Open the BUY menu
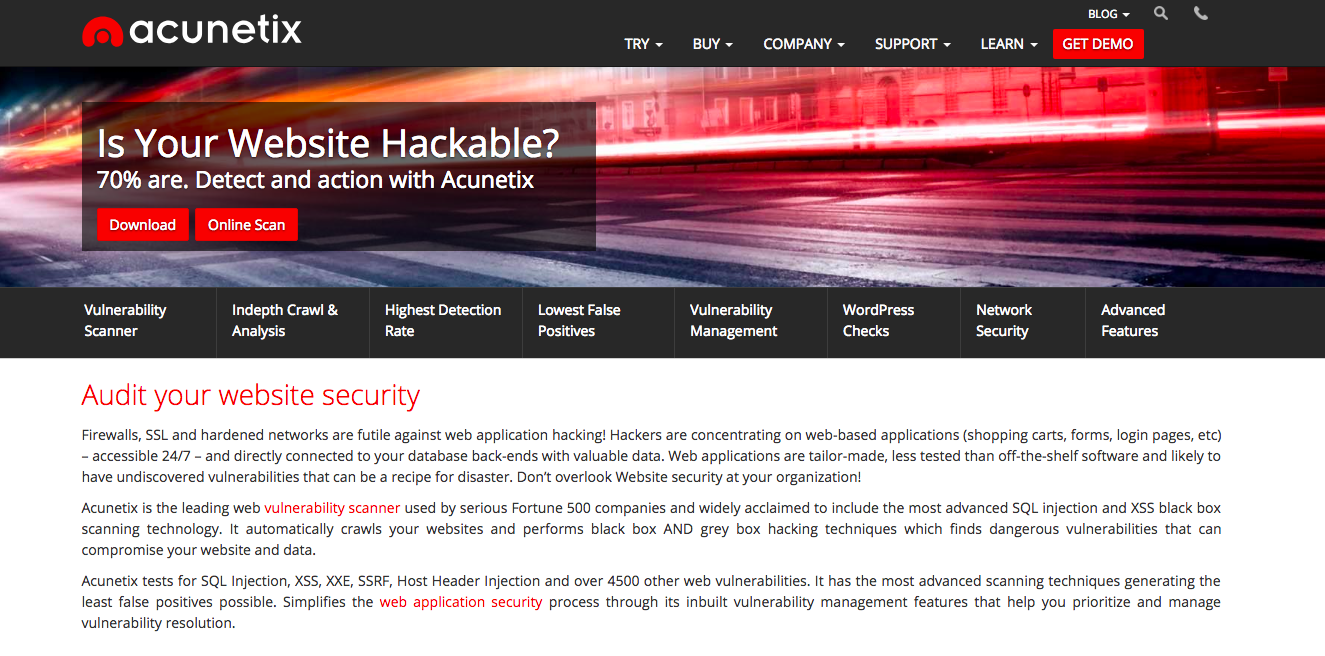The image size is (1325, 656). click(712, 44)
